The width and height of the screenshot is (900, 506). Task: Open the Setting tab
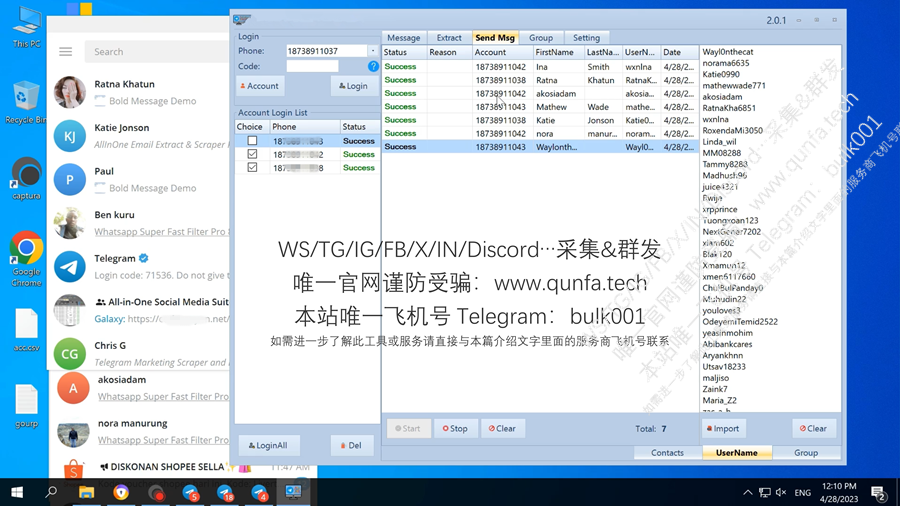[x=586, y=38]
